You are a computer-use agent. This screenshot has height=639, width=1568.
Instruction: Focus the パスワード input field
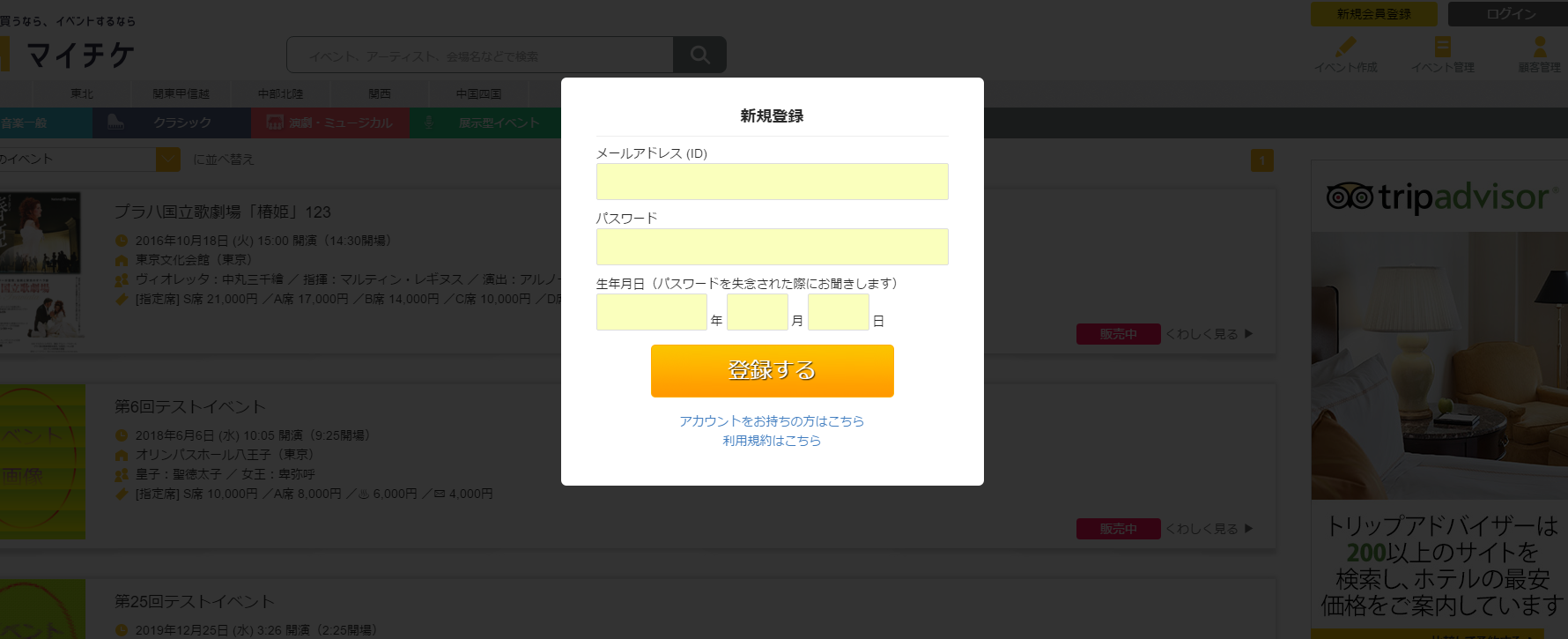[x=772, y=247]
